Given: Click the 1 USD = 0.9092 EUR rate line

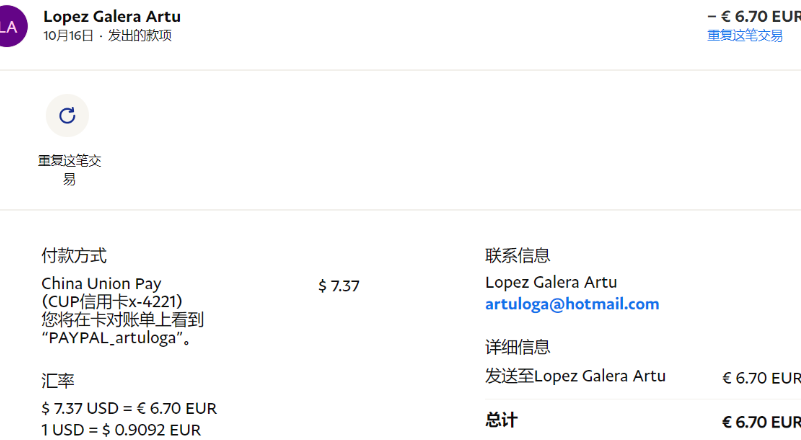Looking at the screenshot, I should point(121,430).
